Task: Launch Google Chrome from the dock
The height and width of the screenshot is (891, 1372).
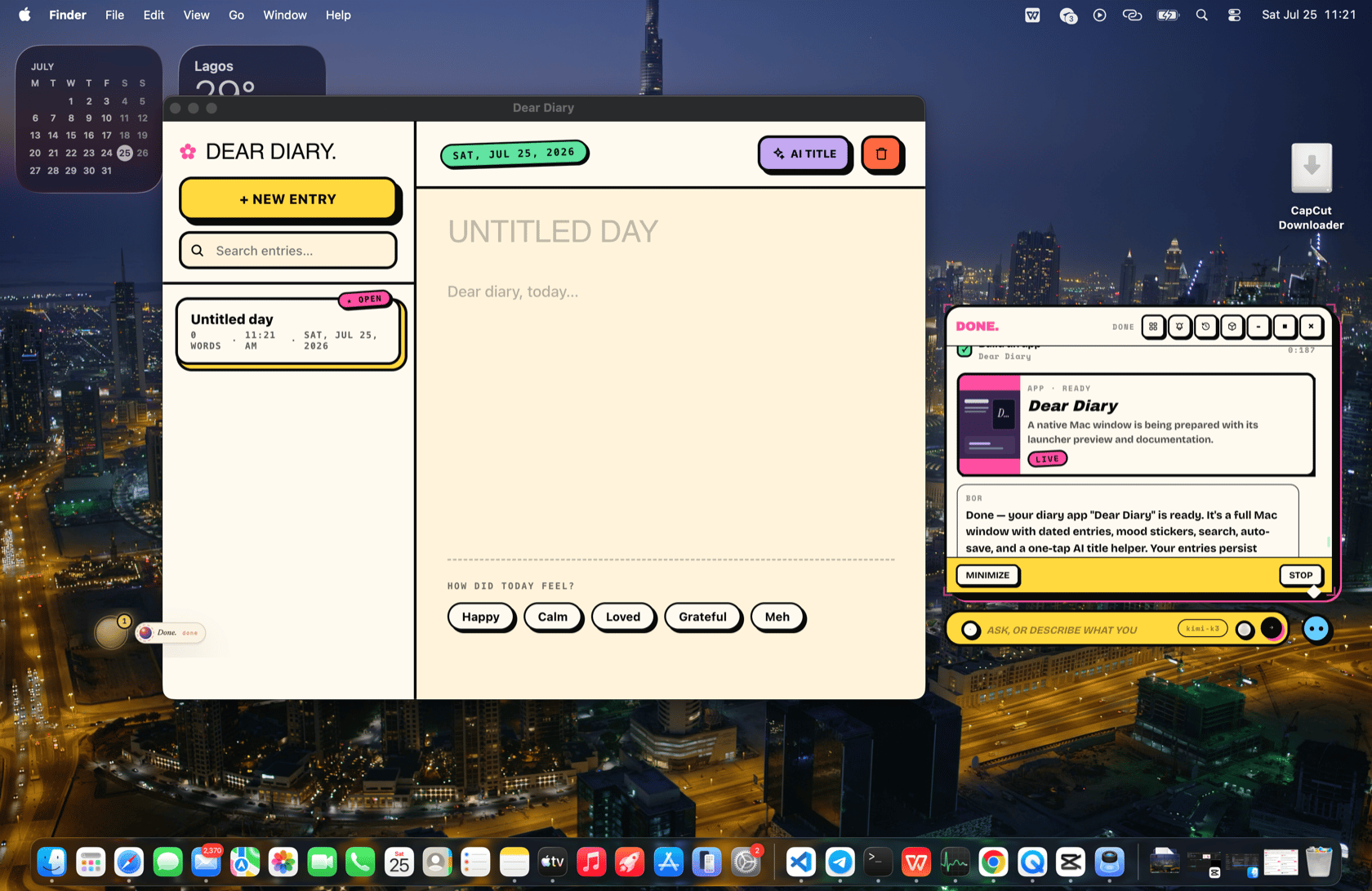Action: 994,862
